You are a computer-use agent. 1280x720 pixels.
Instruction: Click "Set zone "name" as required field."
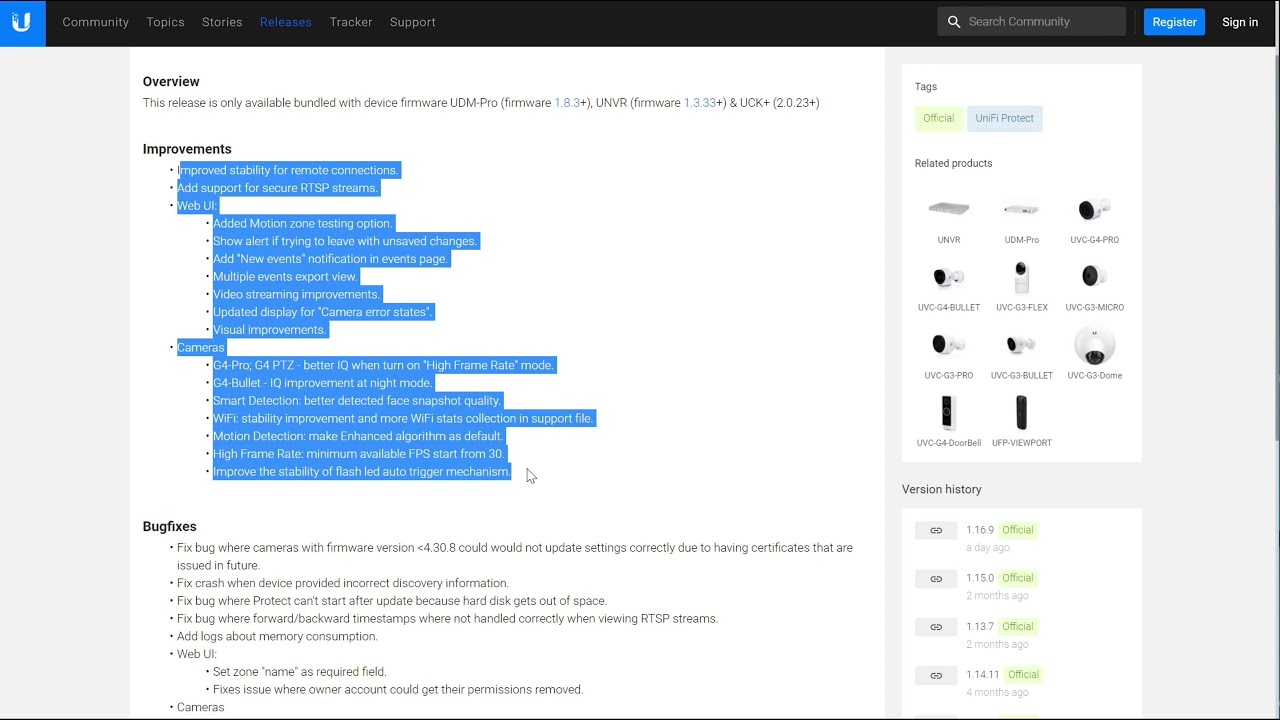tap(299, 672)
